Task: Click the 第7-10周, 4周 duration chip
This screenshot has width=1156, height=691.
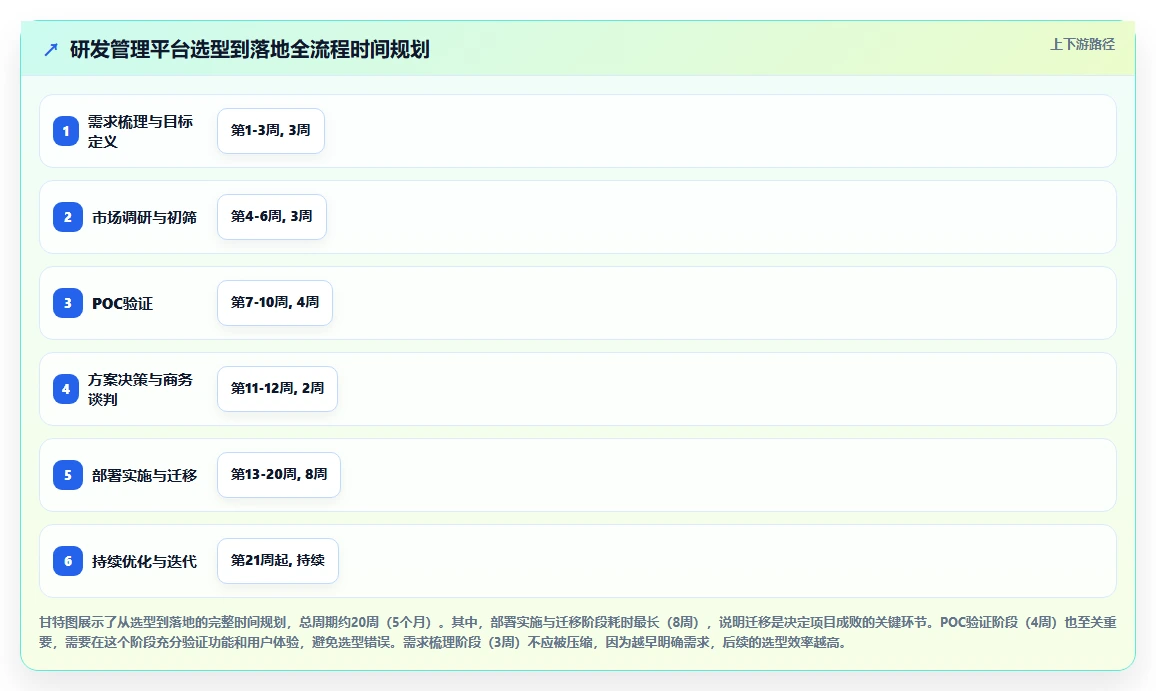Action: pyautogui.click(x=275, y=302)
